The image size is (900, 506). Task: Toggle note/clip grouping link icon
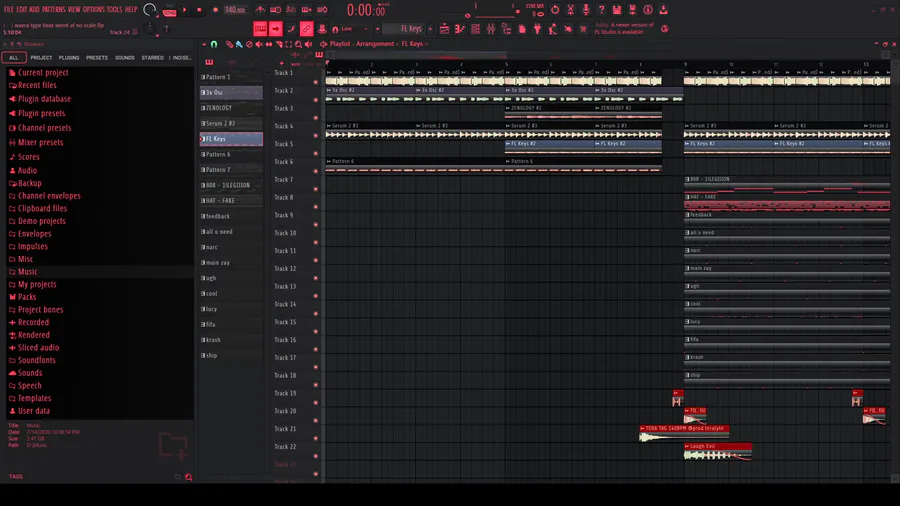pyautogui.click(x=306, y=29)
